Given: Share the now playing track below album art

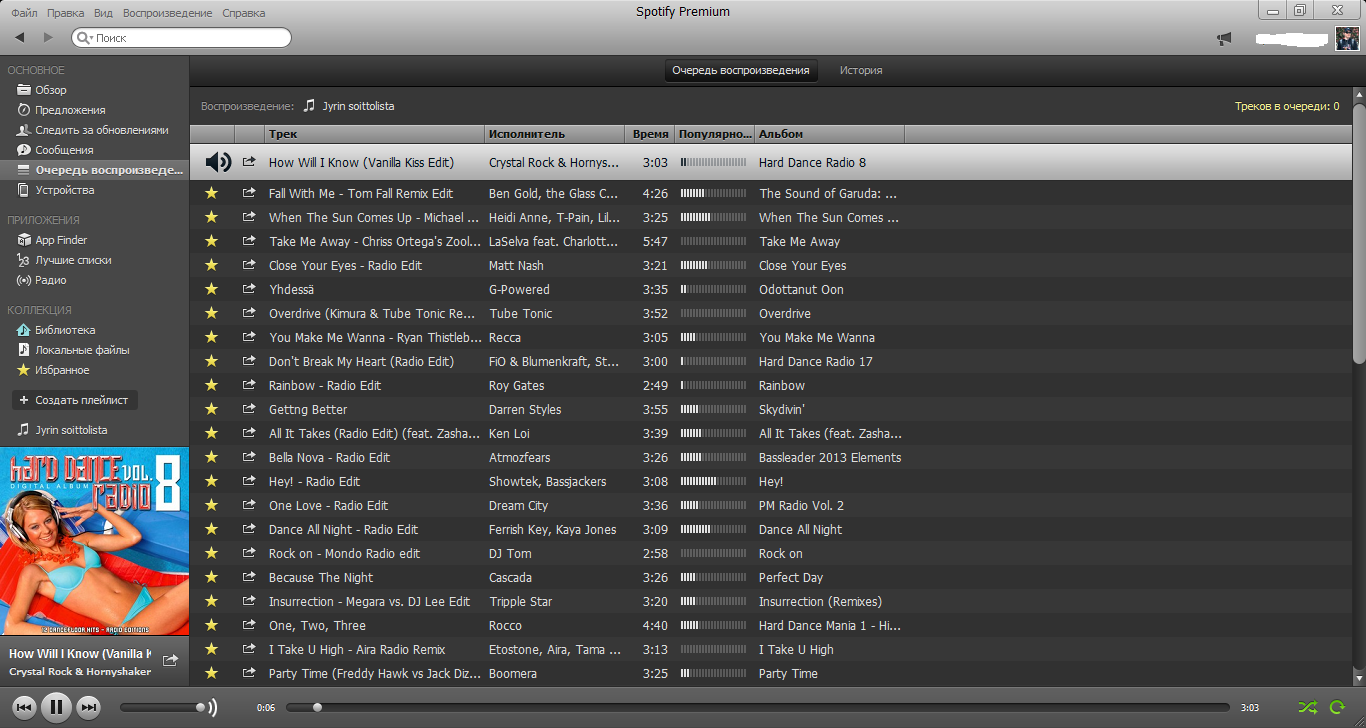Looking at the screenshot, I should (170, 660).
